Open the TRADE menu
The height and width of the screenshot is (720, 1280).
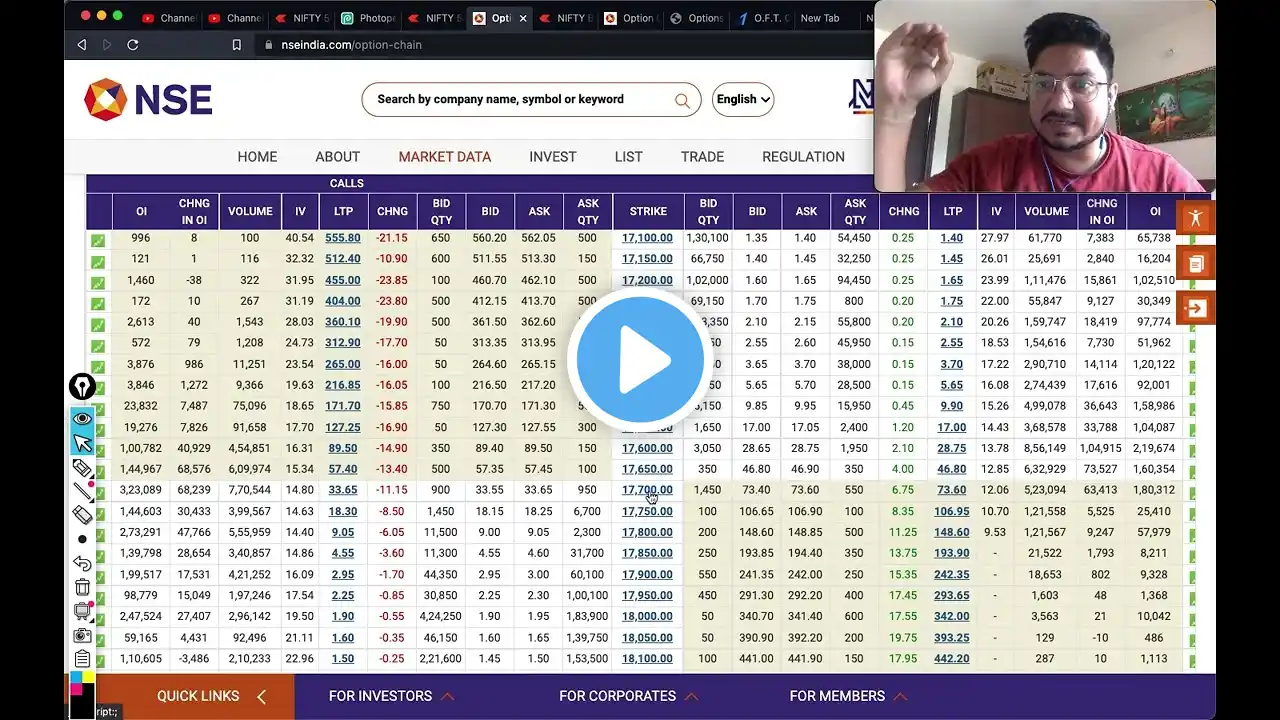point(703,157)
